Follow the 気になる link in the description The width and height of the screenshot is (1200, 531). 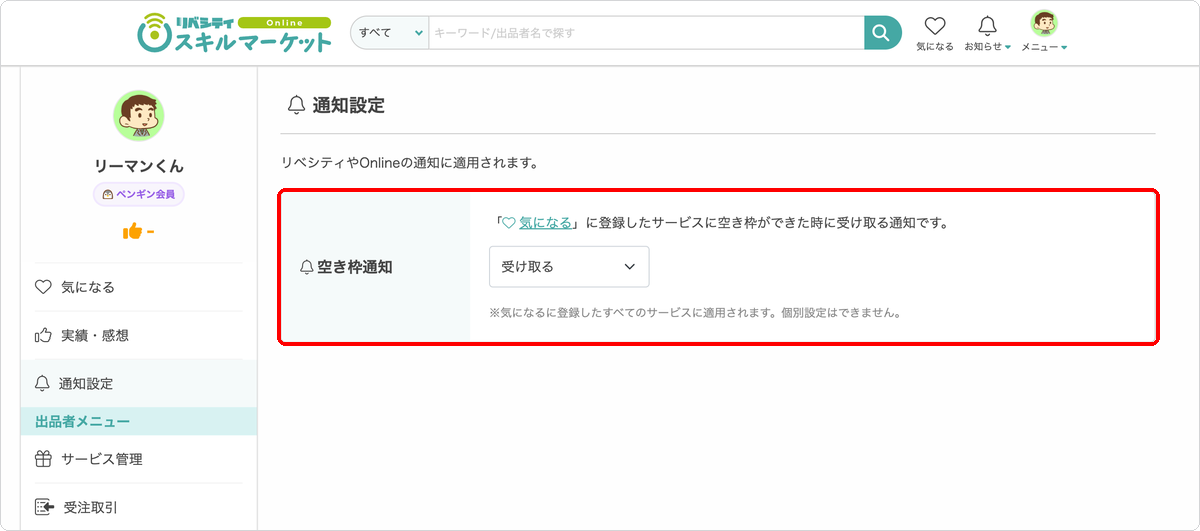545,223
